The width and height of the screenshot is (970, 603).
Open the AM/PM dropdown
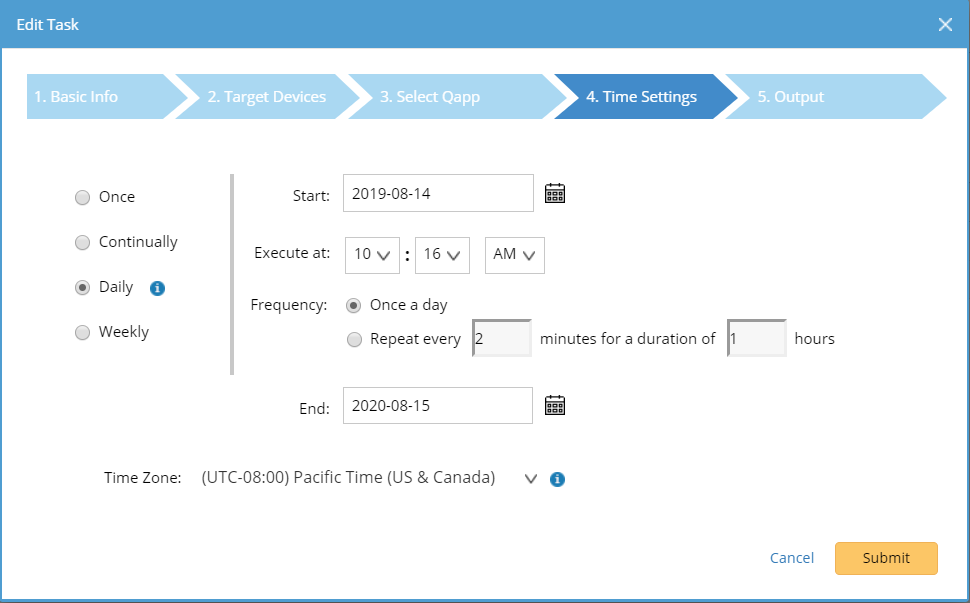pos(515,255)
